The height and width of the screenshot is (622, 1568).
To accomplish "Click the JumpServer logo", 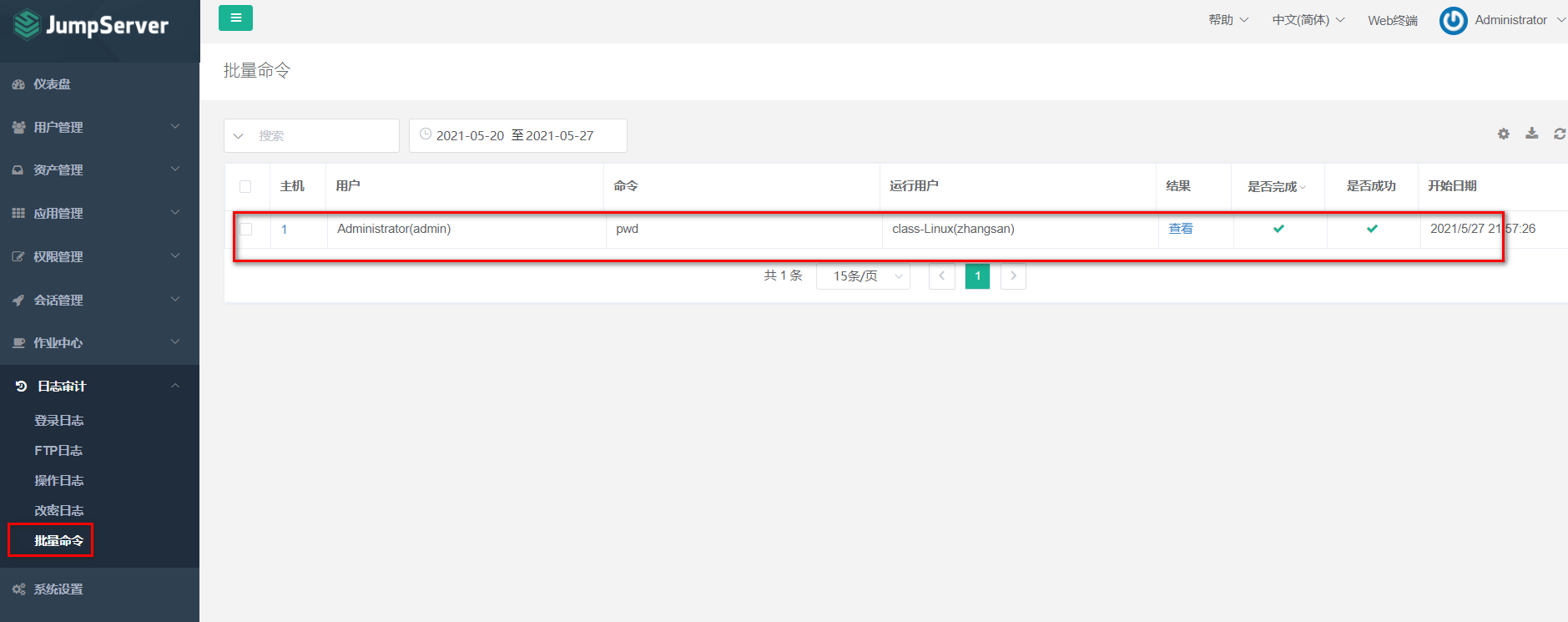I will [x=92, y=25].
